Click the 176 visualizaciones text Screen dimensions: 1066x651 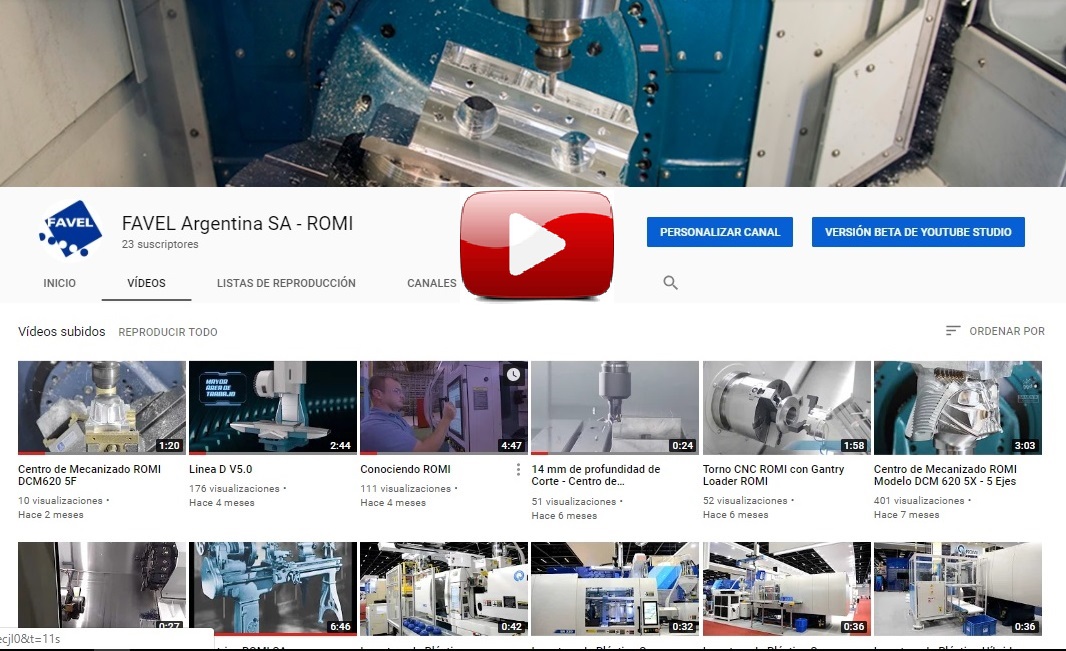[235, 489]
